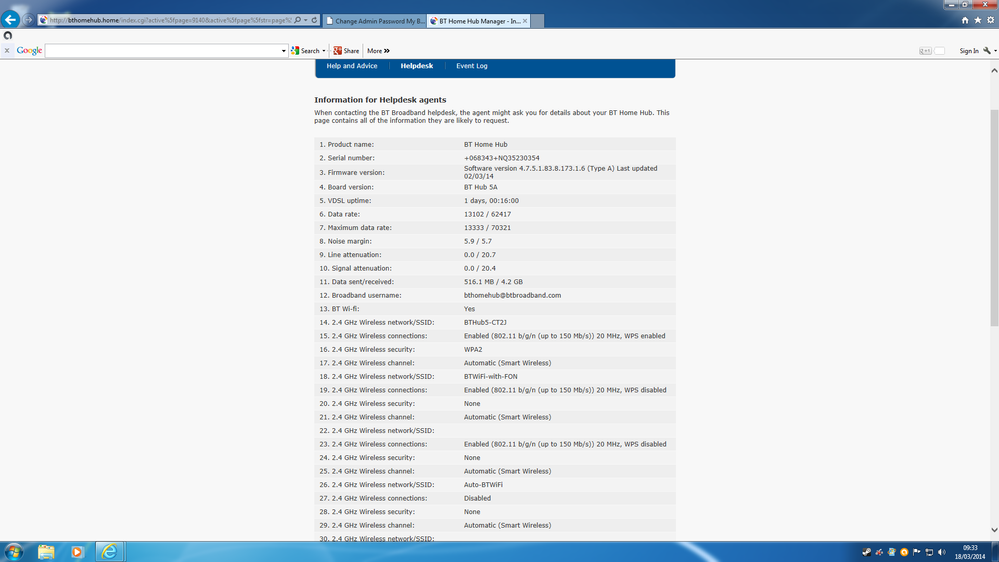Click the browser forward arrow button

(28, 20)
